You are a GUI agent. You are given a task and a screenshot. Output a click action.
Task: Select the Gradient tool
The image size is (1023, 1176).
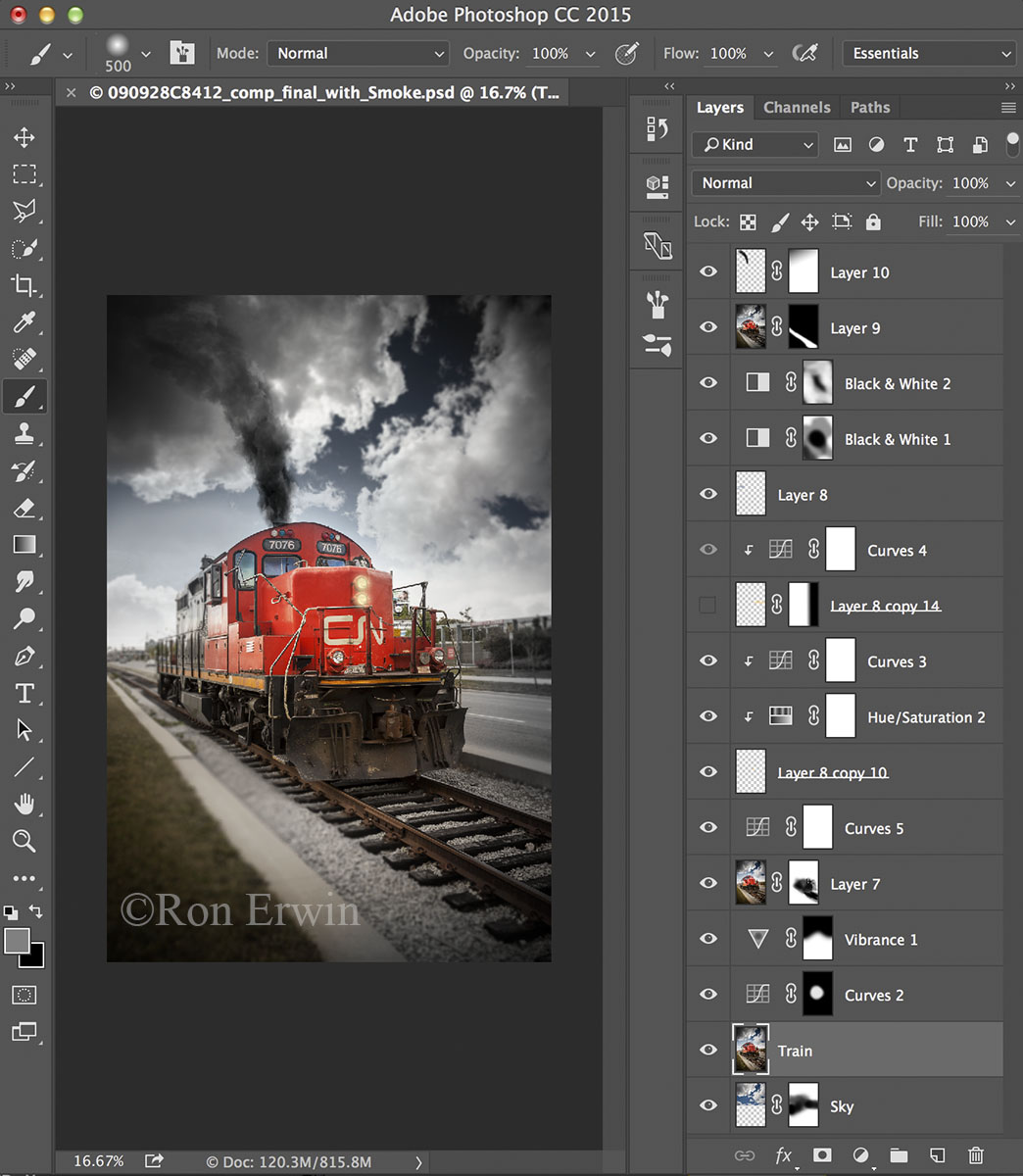24,545
